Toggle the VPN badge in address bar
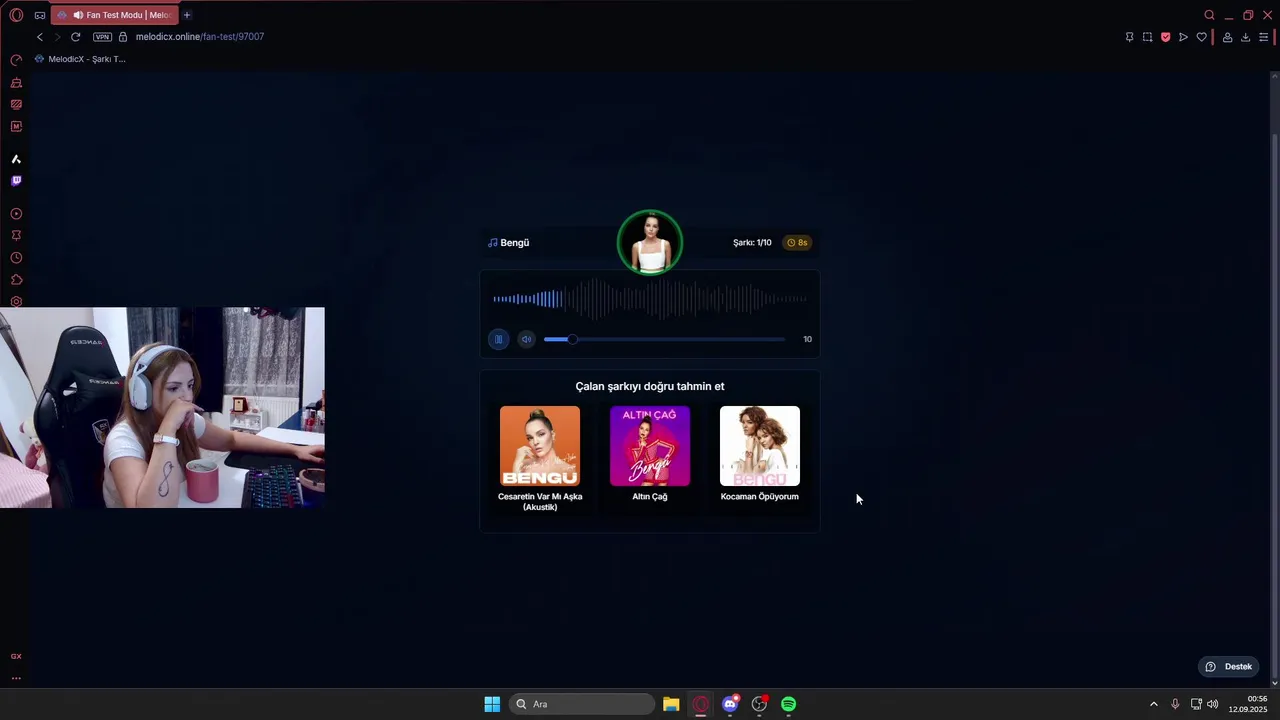The image size is (1280, 720). 102,37
